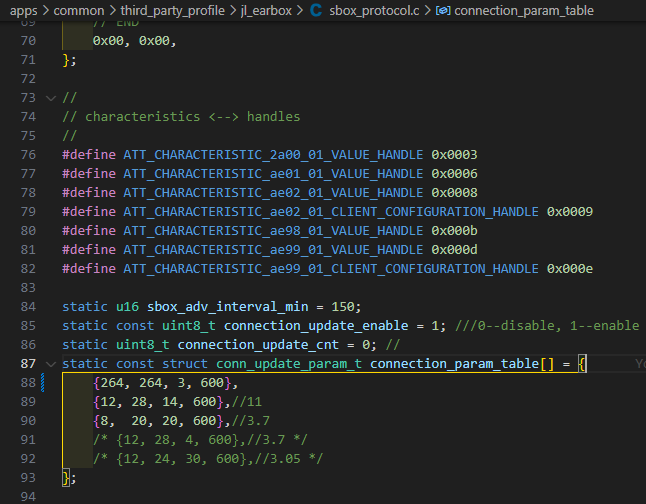Image resolution: width=646 pixels, height=504 pixels.
Task: Click ATT_CHARACTERISTIC_ae98_01_VALUE_HANDLE macro name
Action: click(x=273, y=231)
